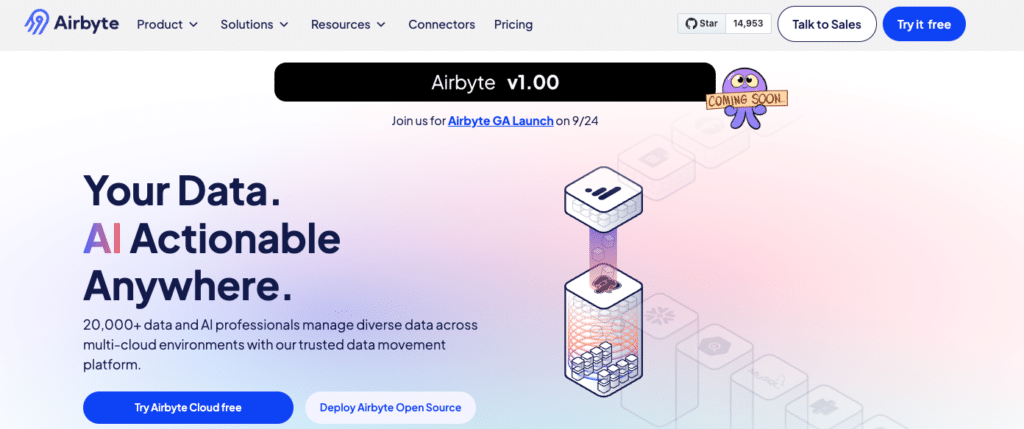Expand the Product dropdown menu
1024x429 pixels.
167,24
